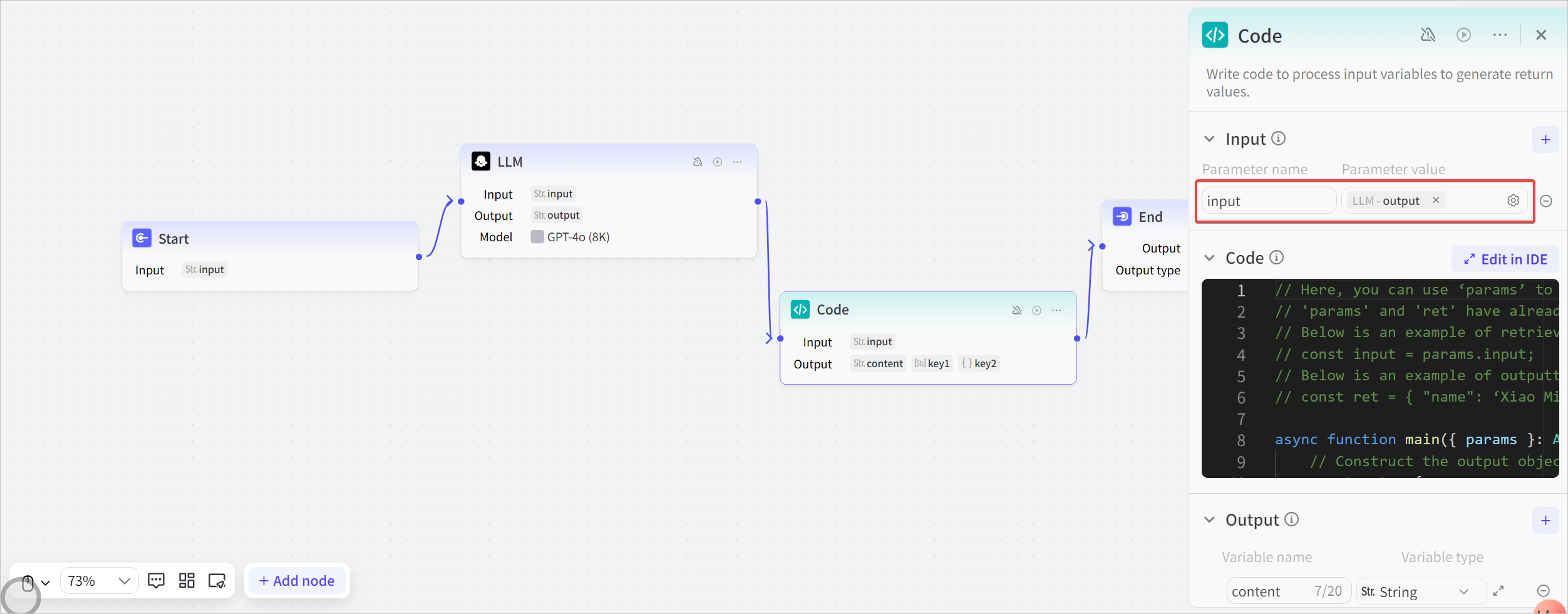This screenshot has height=614, width=1568.
Task: Open the comment tool in bottom toolbar
Action: click(156, 581)
